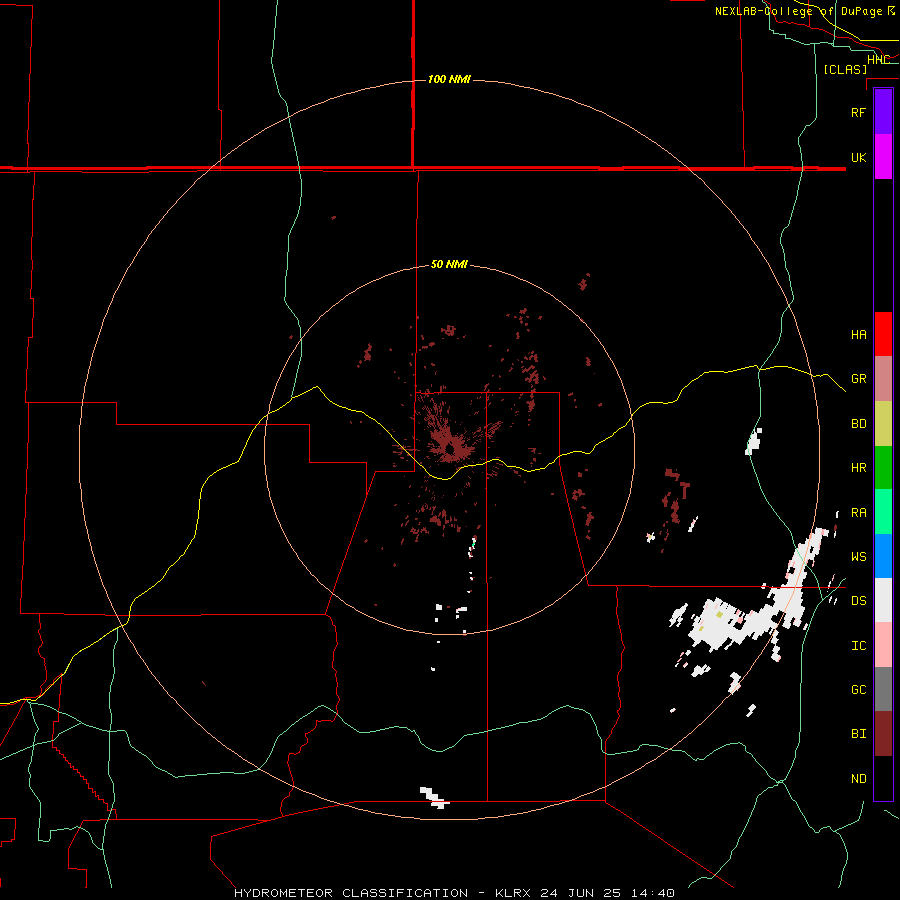Image resolution: width=900 pixels, height=900 pixels.
Task: Click the radar site center clutter
Action: pos(450,448)
